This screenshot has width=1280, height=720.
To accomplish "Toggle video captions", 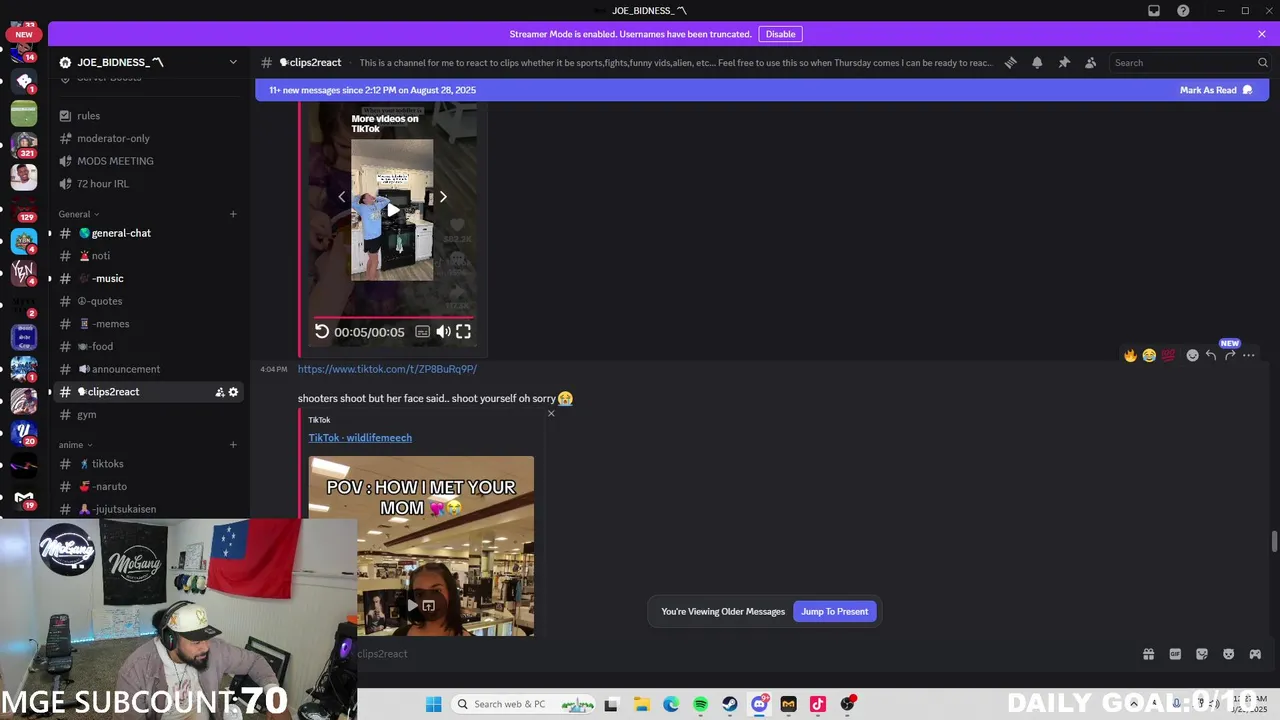I will [x=422, y=332].
